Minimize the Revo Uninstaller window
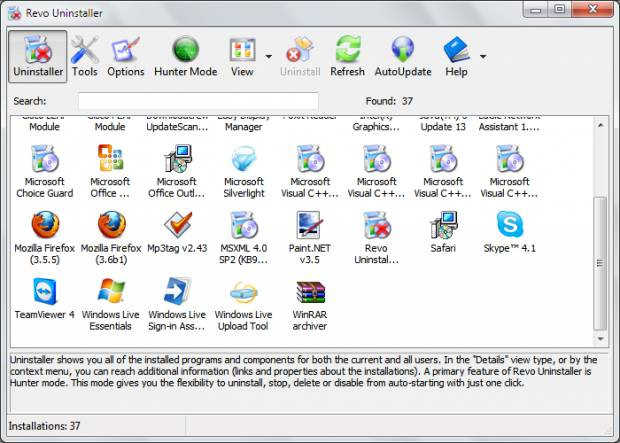 point(535,9)
